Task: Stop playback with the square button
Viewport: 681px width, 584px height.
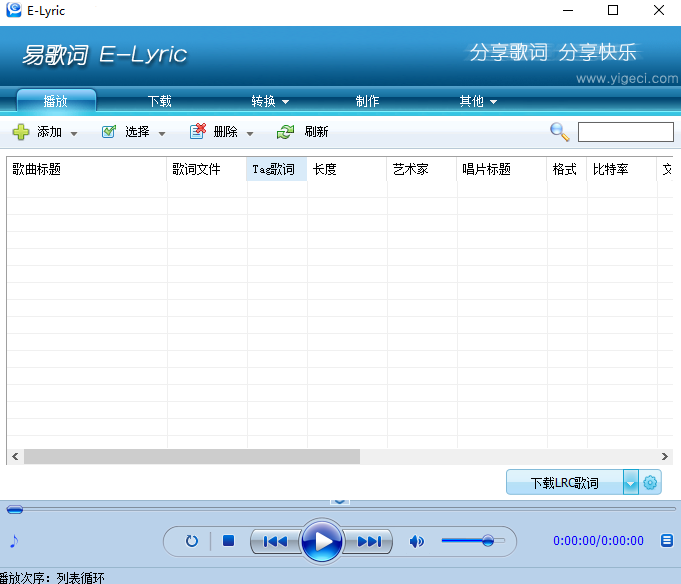Action: tap(228, 541)
